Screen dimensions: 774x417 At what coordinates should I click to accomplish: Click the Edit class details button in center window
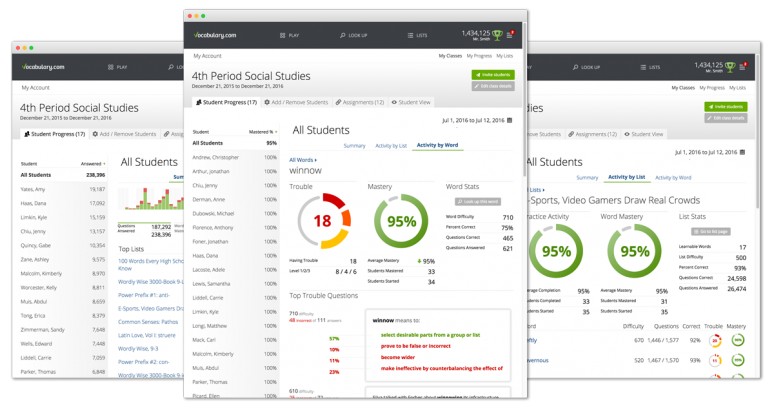point(492,87)
